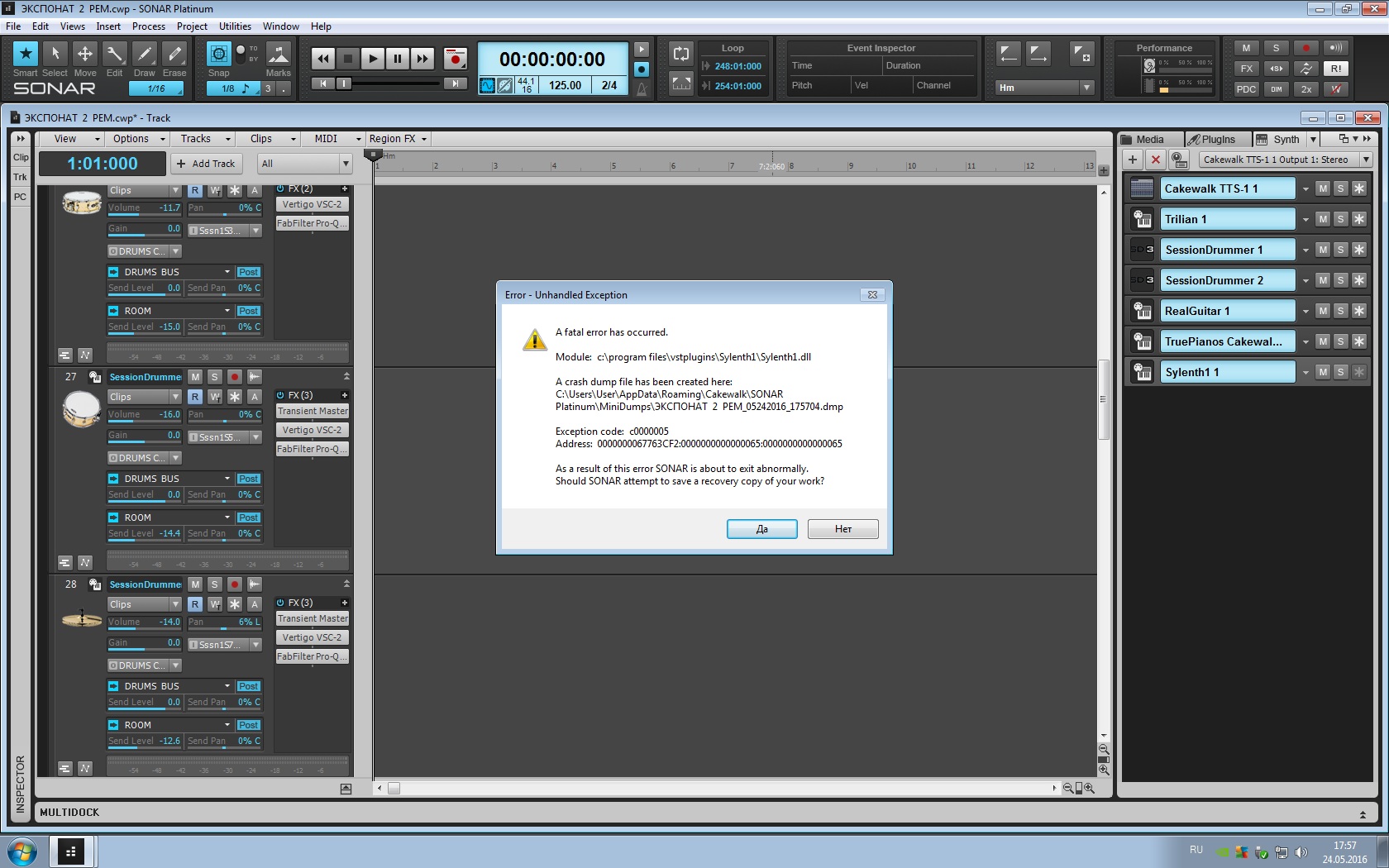Open the Clips dropdown on track 27
The width and height of the screenshot is (1389, 868).
pyautogui.click(x=144, y=397)
